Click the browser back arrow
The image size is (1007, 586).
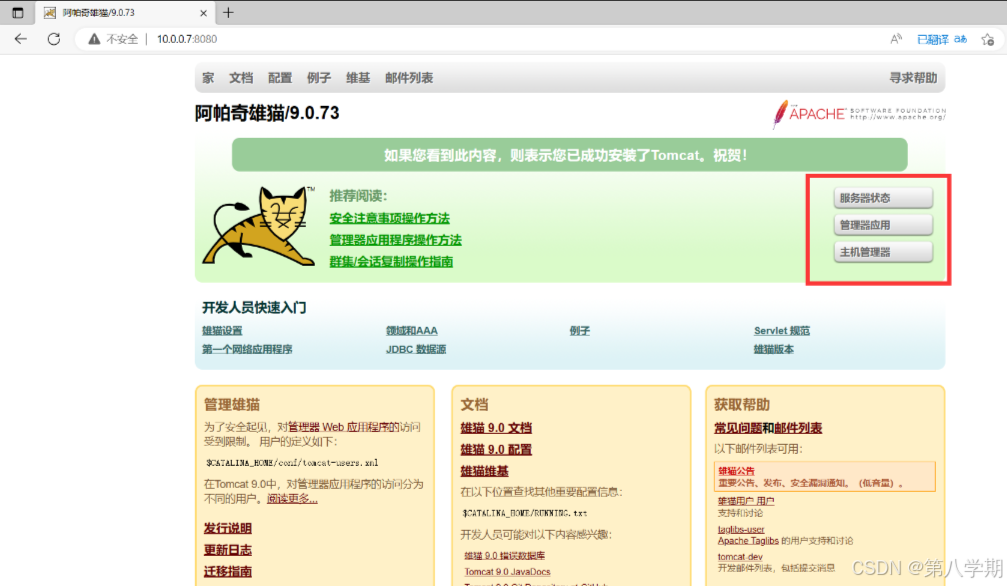pyautogui.click(x=21, y=39)
